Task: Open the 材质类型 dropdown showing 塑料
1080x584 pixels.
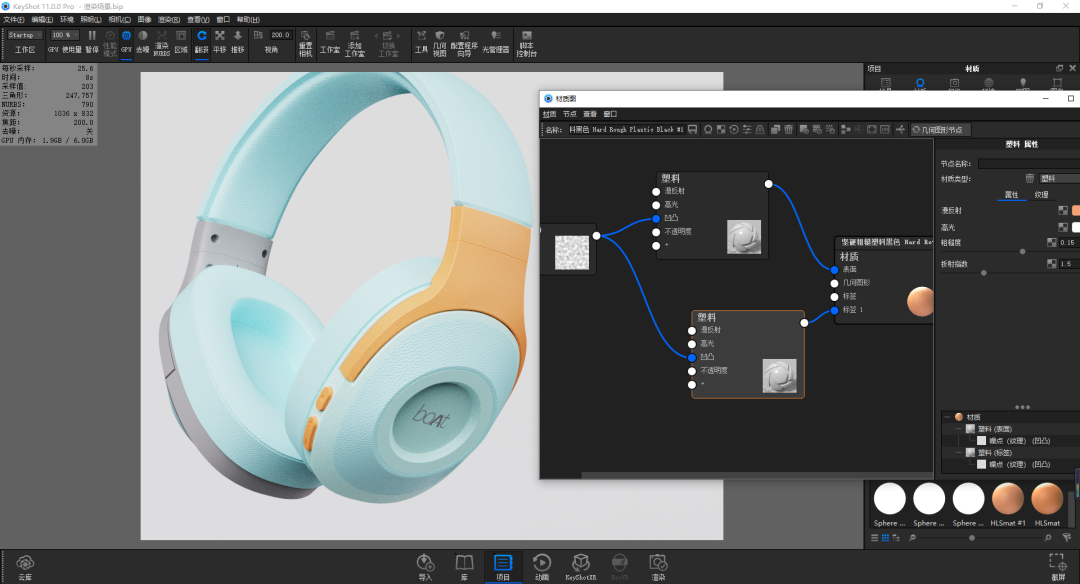Action: [1059, 178]
